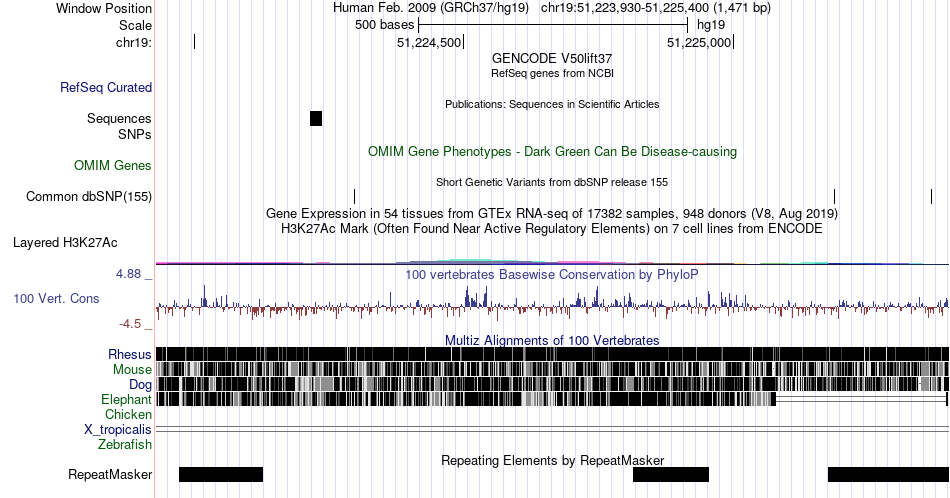
Task: Click the RefSeq genes from NCBI title
Action: coord(552,73)
